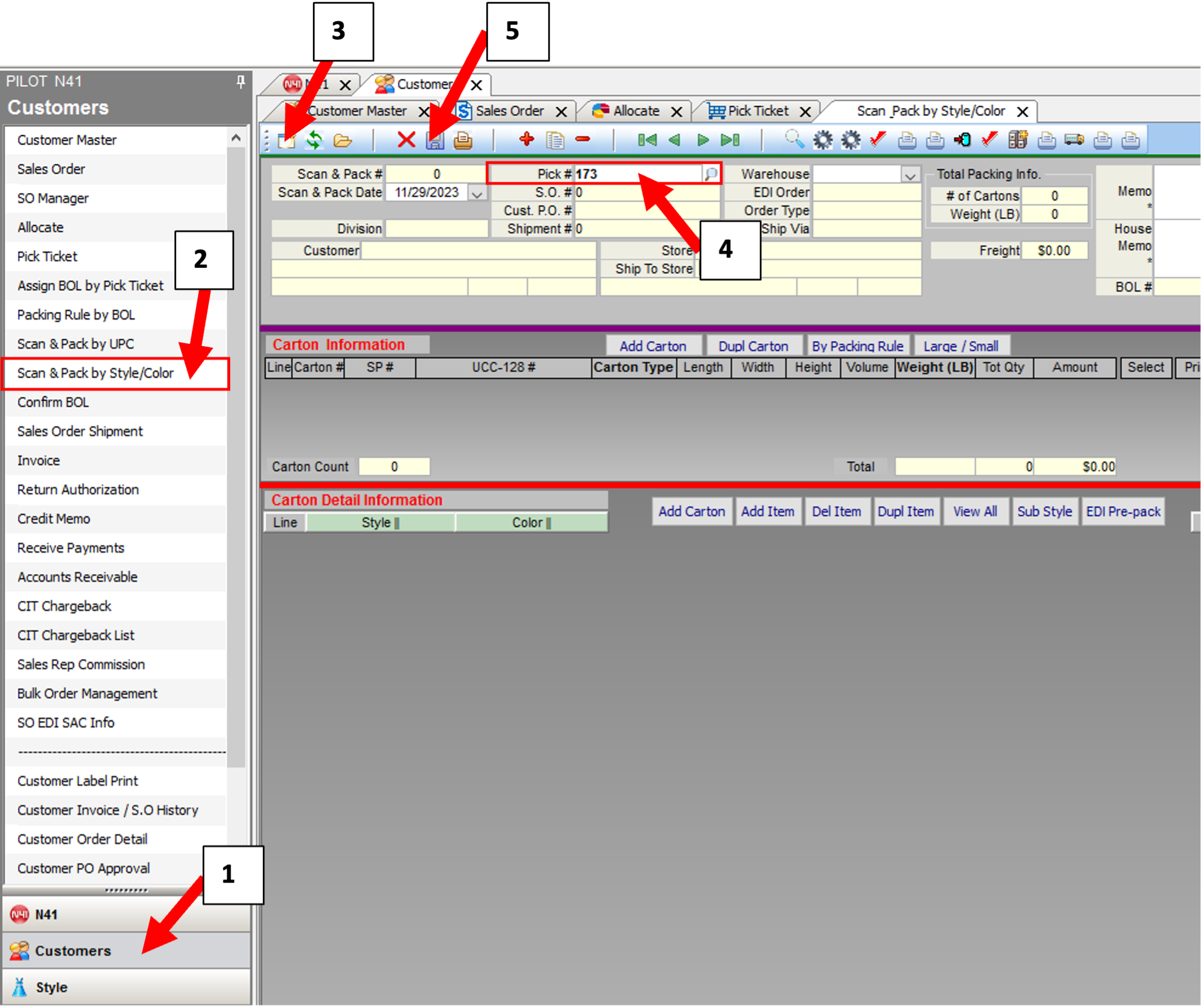Click the green refresh arrows toolbar icon

313,140
